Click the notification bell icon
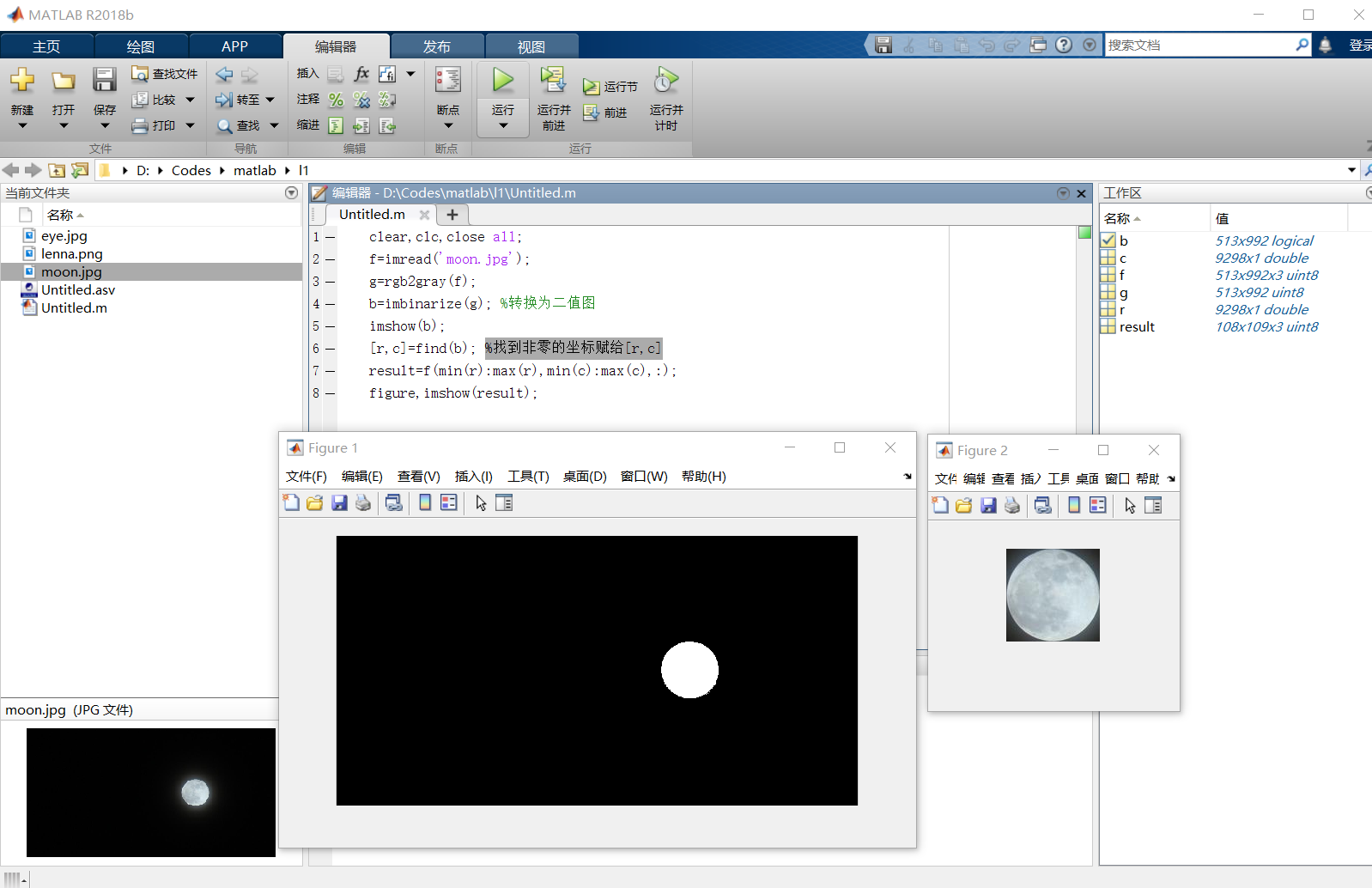Screen dimensions: 1372x888 1325,45
